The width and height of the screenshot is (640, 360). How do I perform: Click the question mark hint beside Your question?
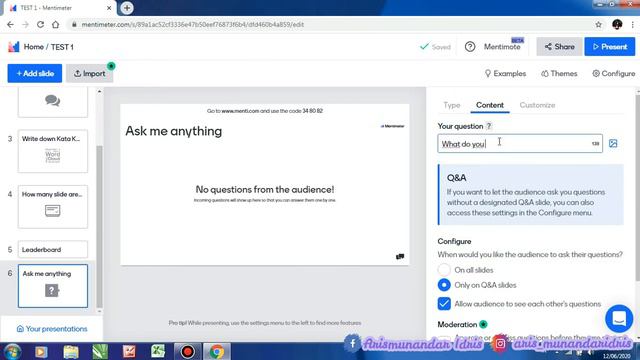point(489,126)
